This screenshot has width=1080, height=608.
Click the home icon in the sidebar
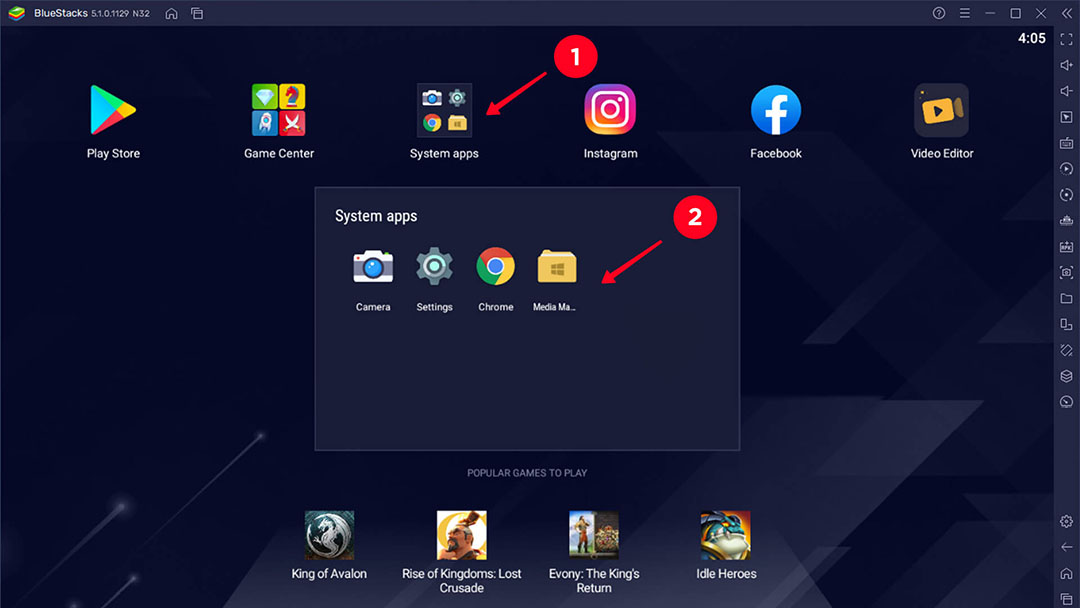tap(1066, 573)
